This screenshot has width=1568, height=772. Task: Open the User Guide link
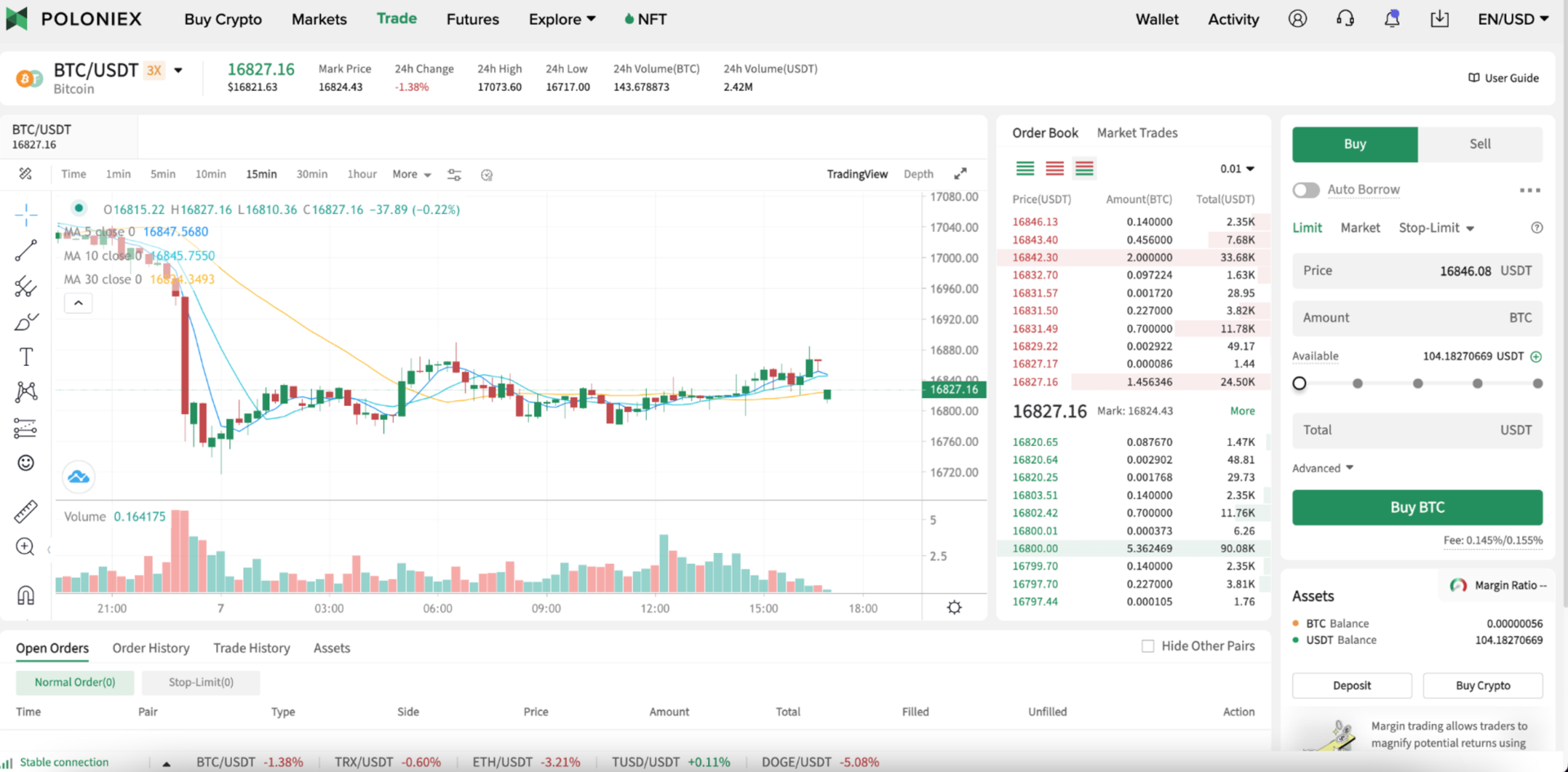pos(1503,78)
